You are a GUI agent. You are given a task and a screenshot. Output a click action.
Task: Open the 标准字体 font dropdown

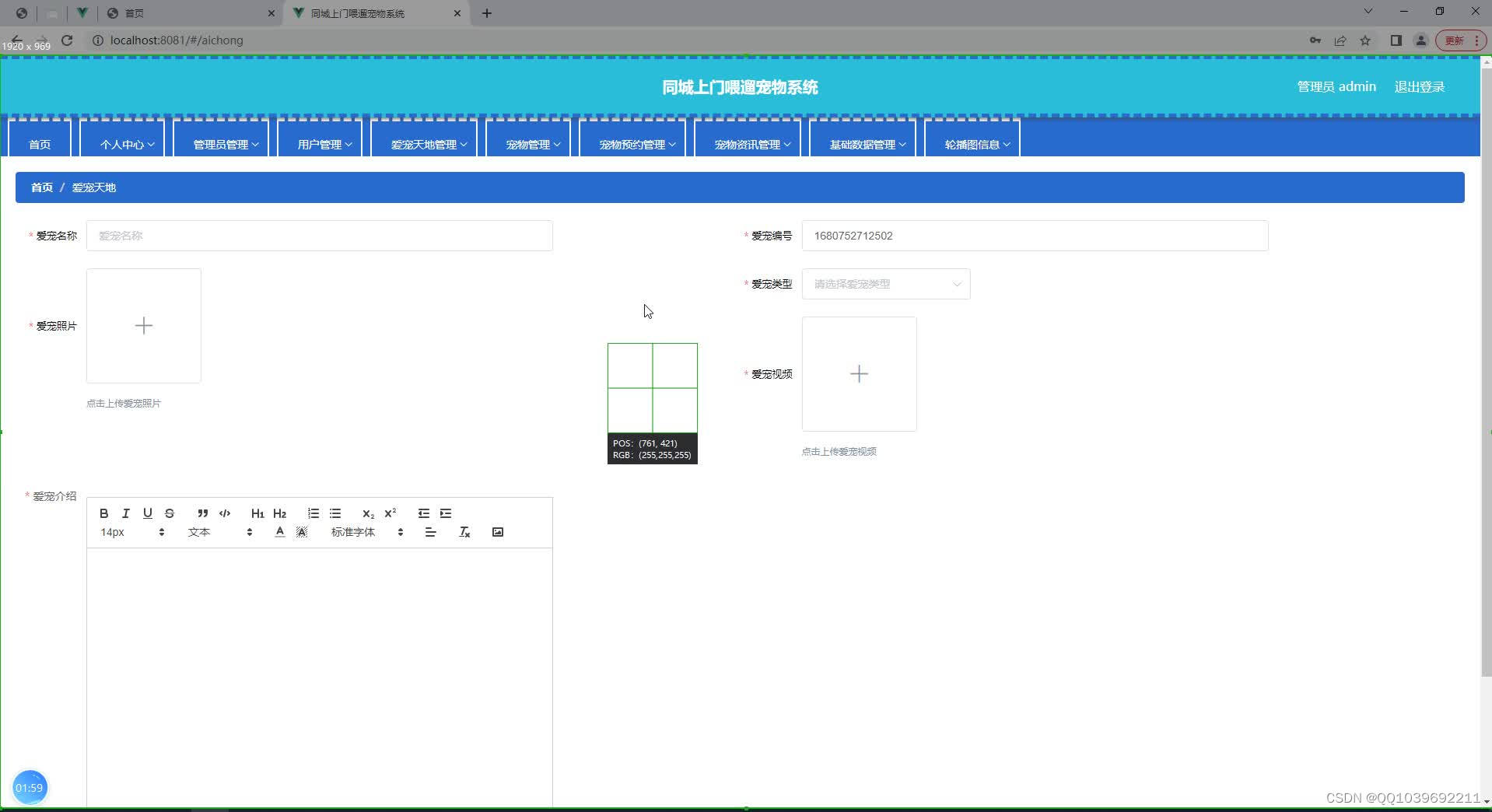[x=367, y=532]
